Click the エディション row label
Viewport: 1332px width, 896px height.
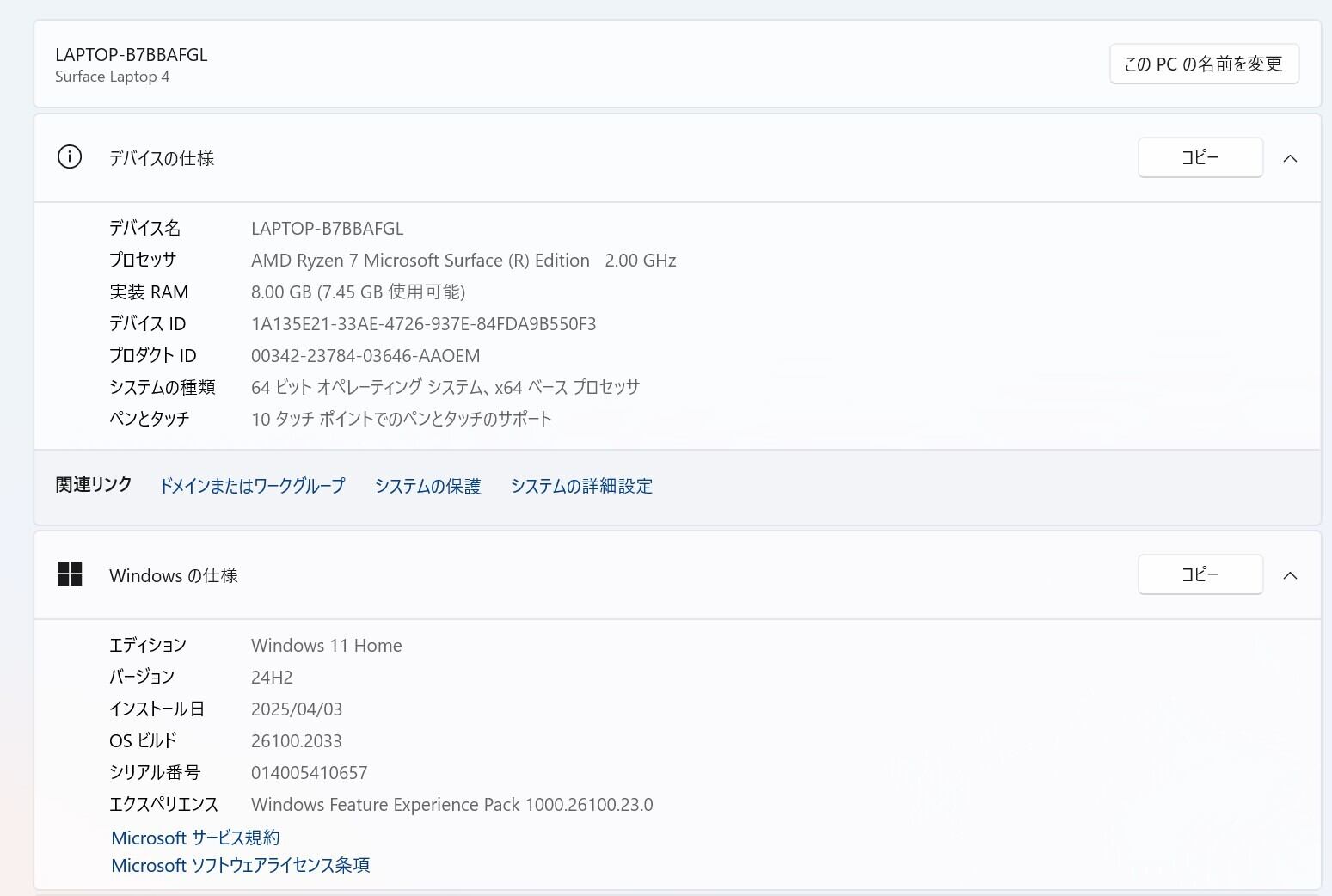tap(148, 646)
